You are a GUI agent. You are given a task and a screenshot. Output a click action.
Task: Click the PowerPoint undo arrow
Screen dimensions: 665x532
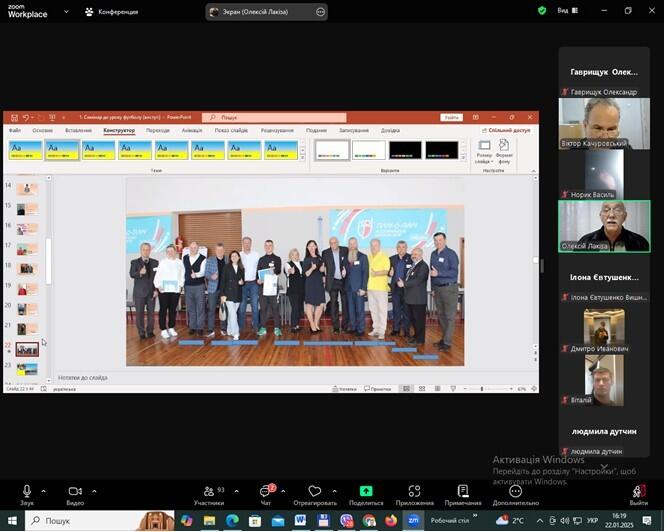26,118
